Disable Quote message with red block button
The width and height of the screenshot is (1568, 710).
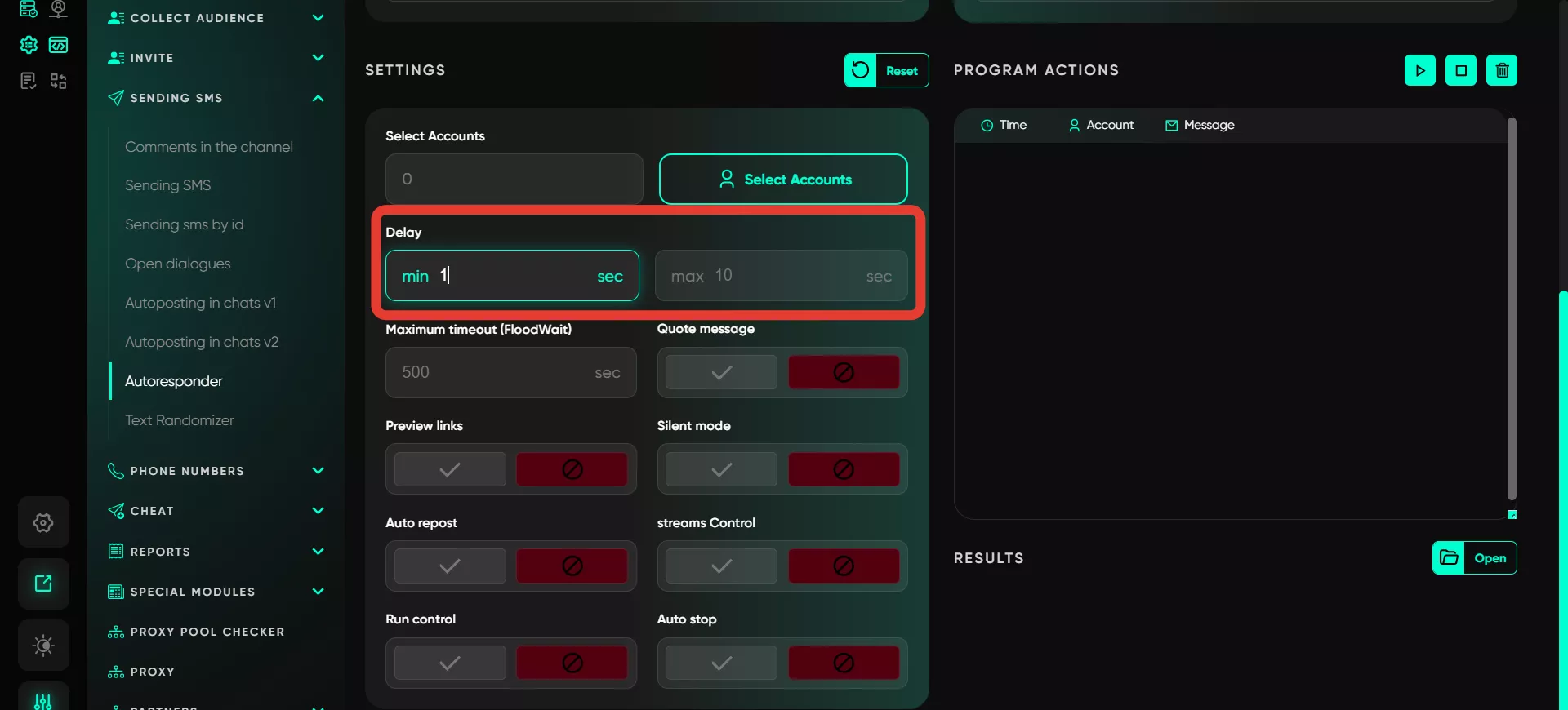click(844, 373)
